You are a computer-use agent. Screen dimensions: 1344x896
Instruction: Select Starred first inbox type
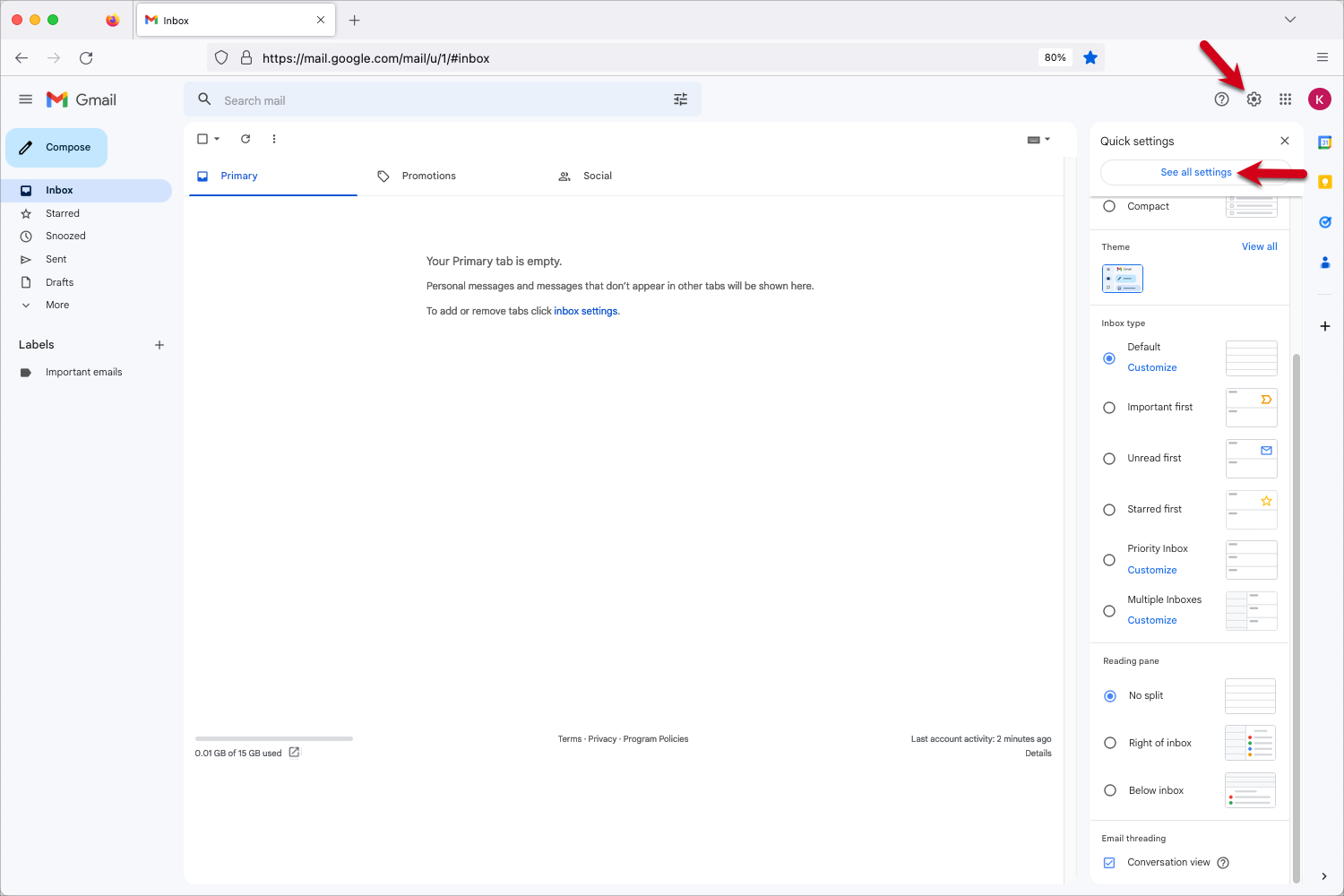click(1109, 510)
